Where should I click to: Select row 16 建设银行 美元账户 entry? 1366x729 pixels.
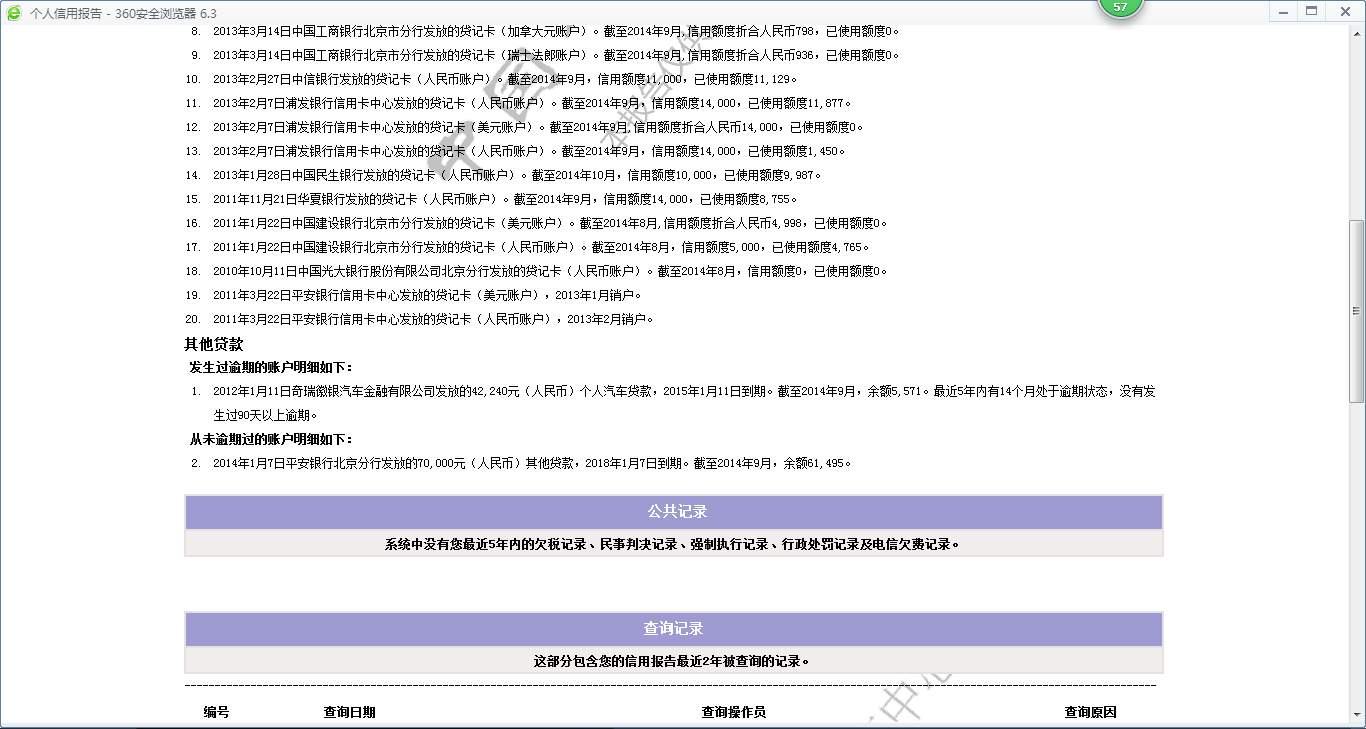click(x=537, y=223)
